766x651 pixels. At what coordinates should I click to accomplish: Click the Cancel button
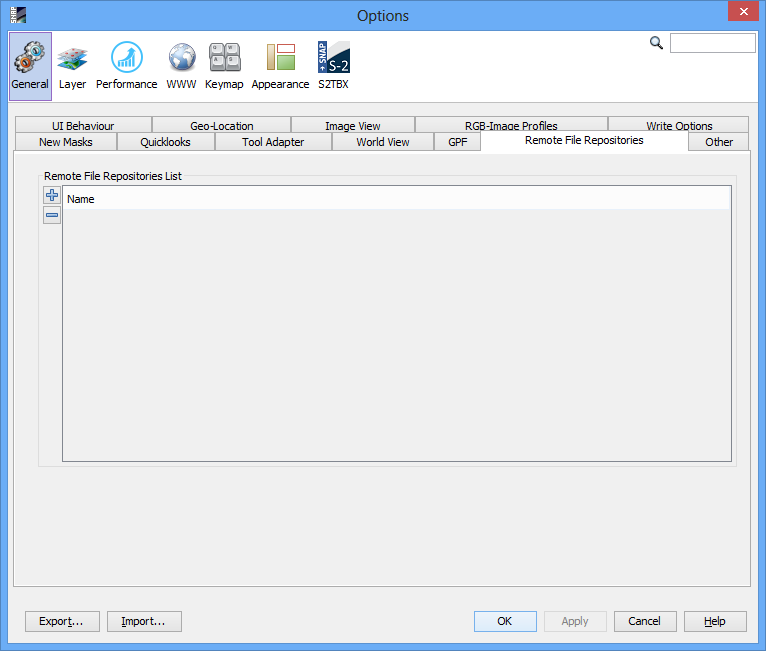(645, 621)
